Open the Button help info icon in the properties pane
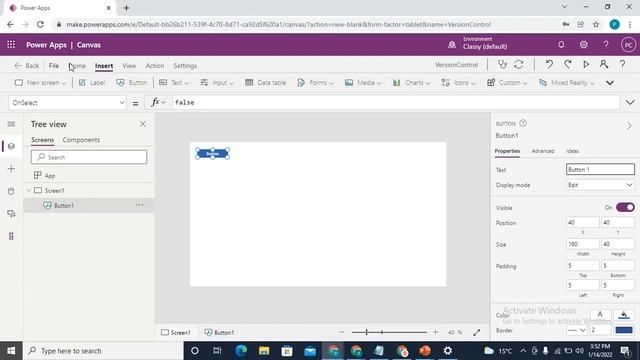The image size is (640, 360). [523, 123]
